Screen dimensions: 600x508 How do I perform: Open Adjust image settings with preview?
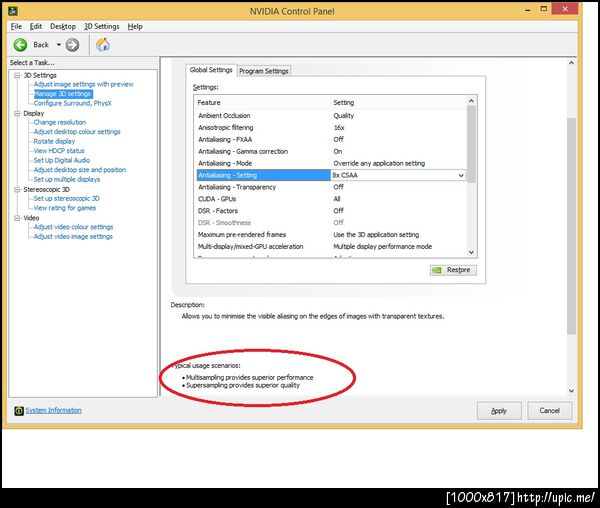pos(83,84)
